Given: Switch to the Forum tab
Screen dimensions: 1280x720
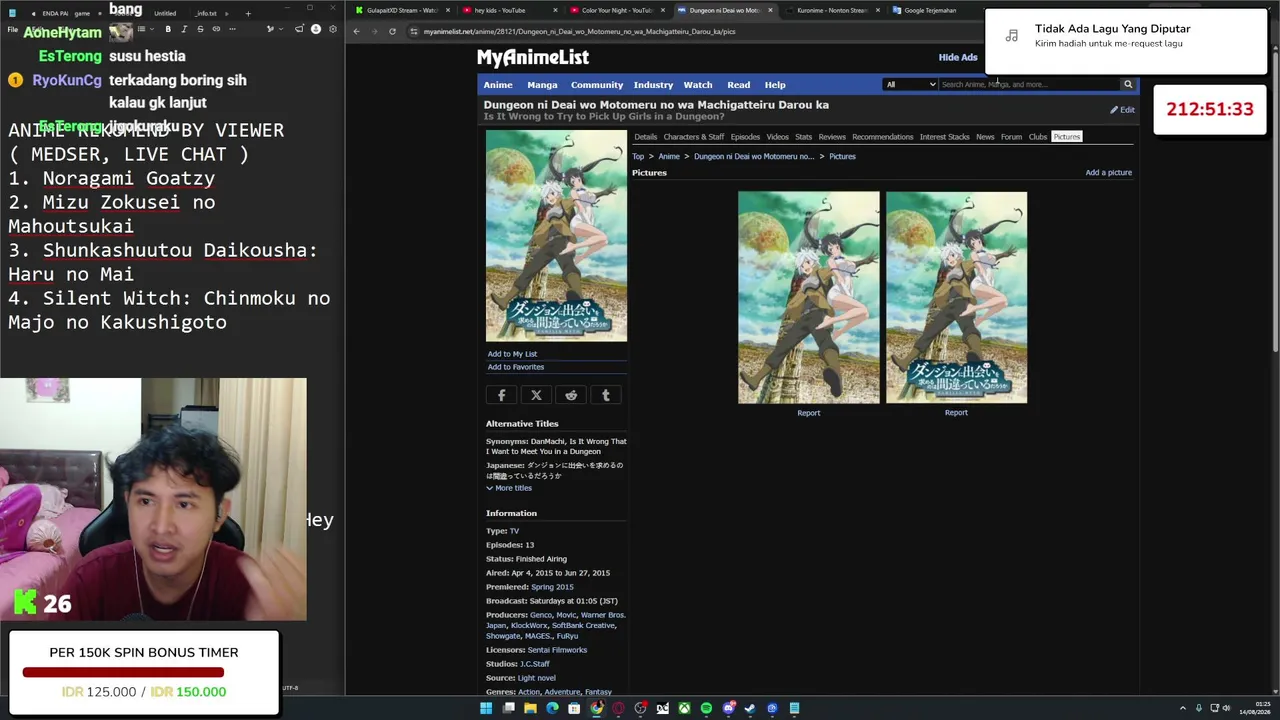Looking at the screenshot, I should click(x=1012, y=137).
